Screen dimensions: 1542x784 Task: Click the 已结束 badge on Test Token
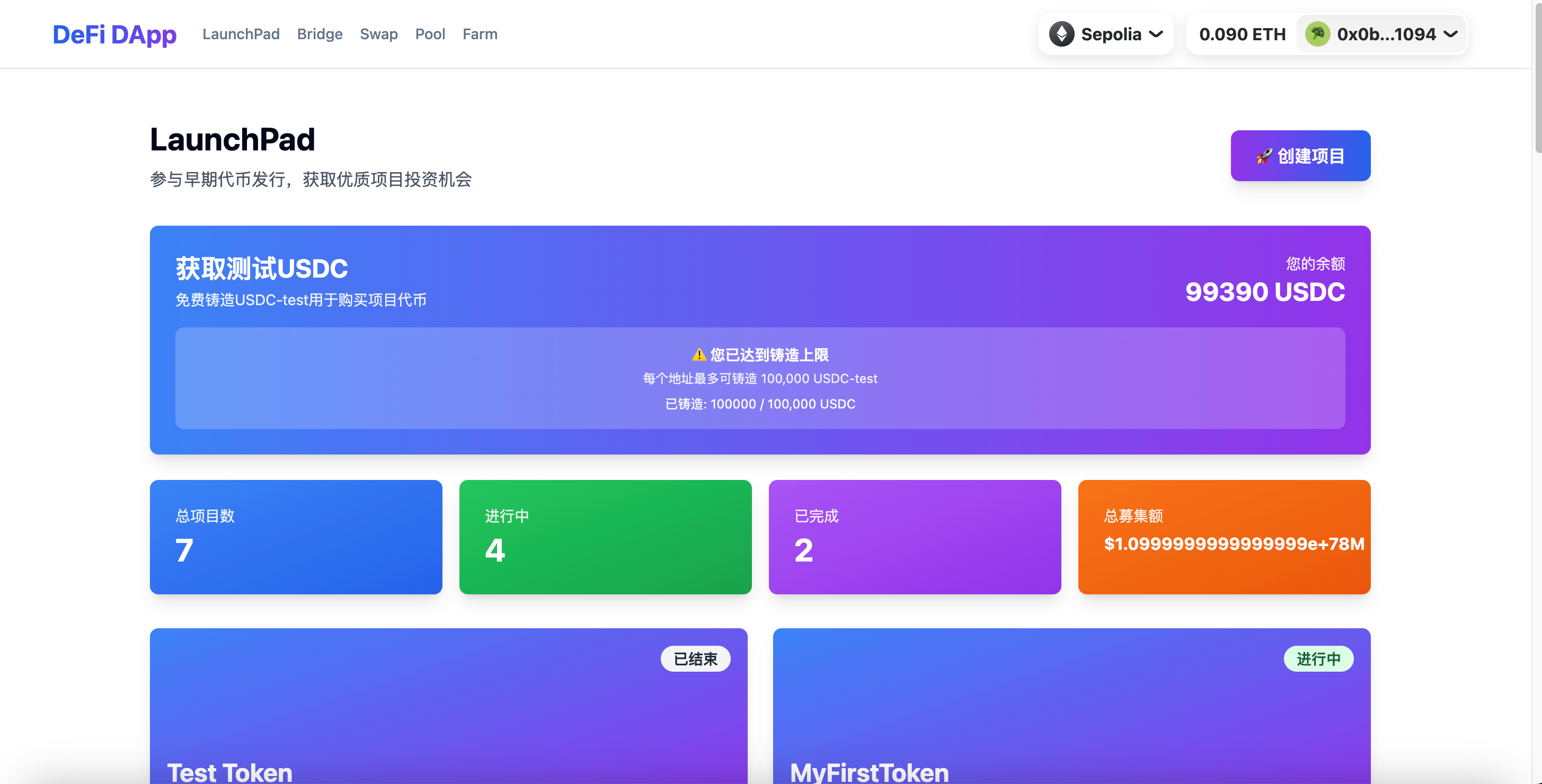[x=695, y=659]
